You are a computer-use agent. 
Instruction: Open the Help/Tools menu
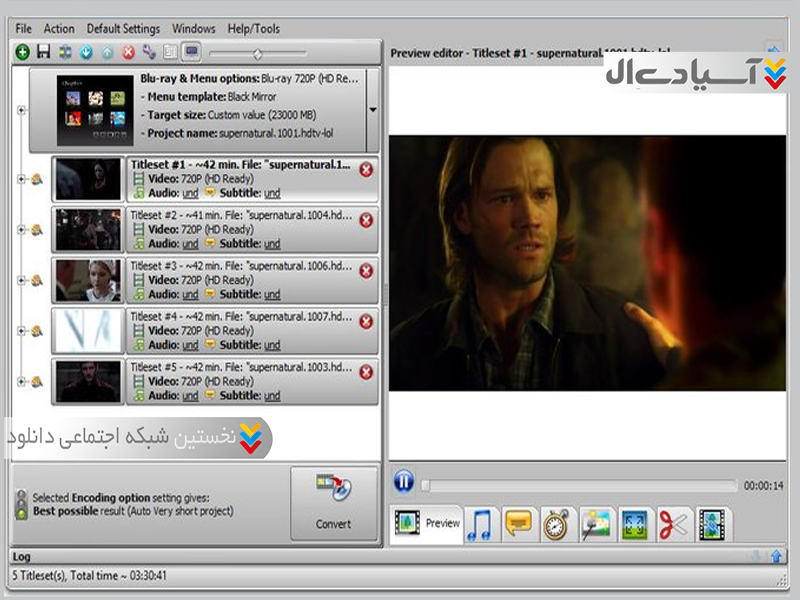[254, 29]
